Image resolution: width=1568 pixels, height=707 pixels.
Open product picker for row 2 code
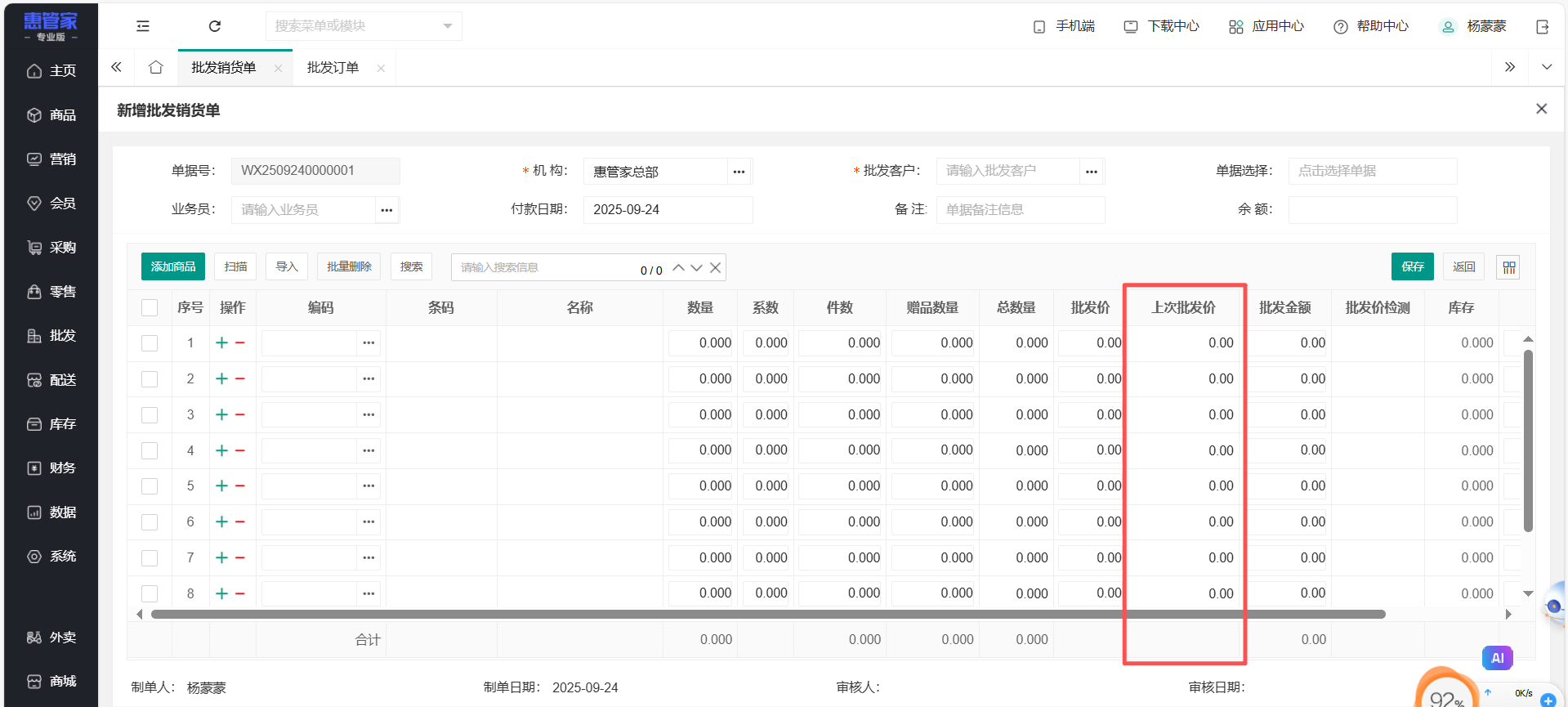coord(369,378)
